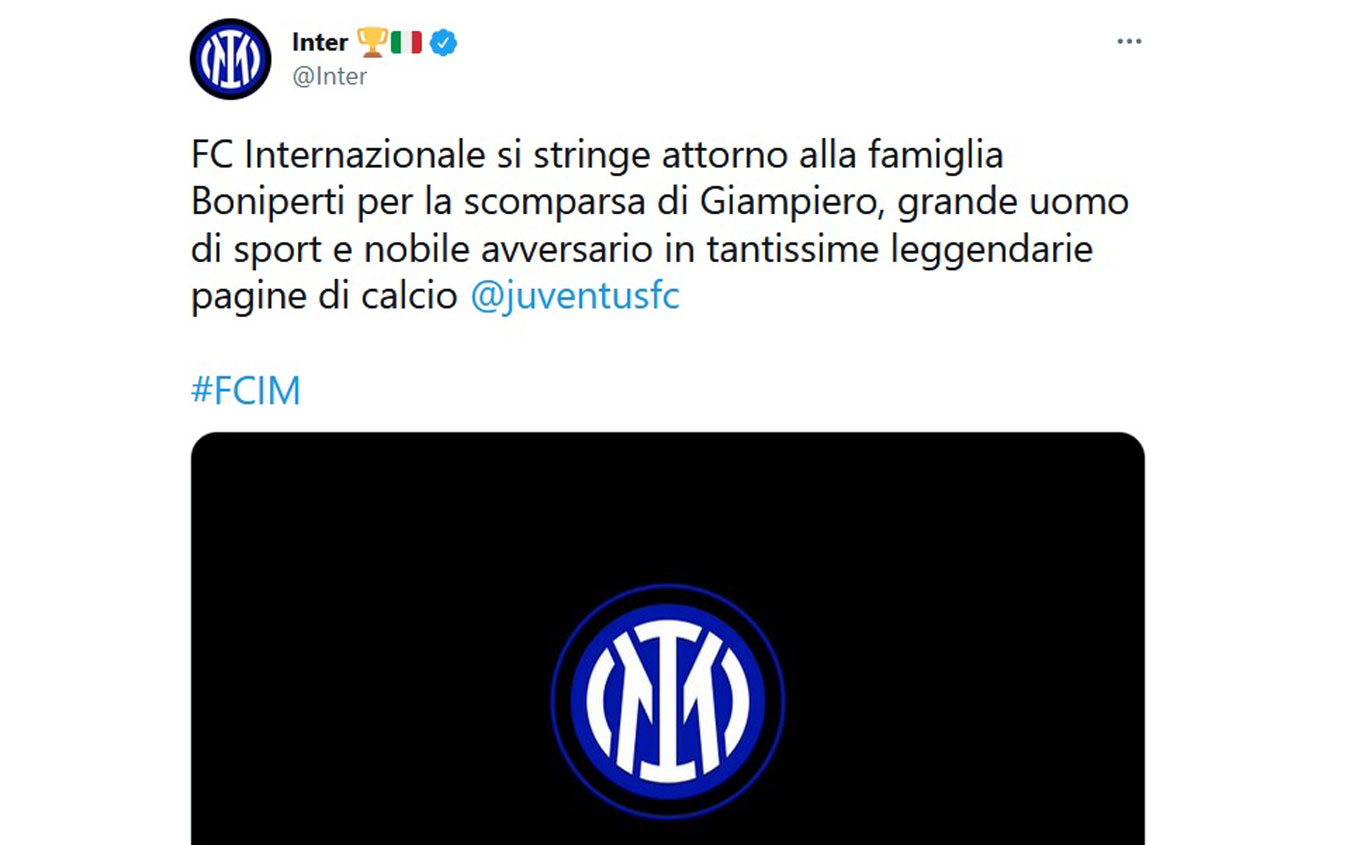Viewport: 1350px width, 845px height.
Task: Open the #FCIM hashtag
Action: [245, 391]
